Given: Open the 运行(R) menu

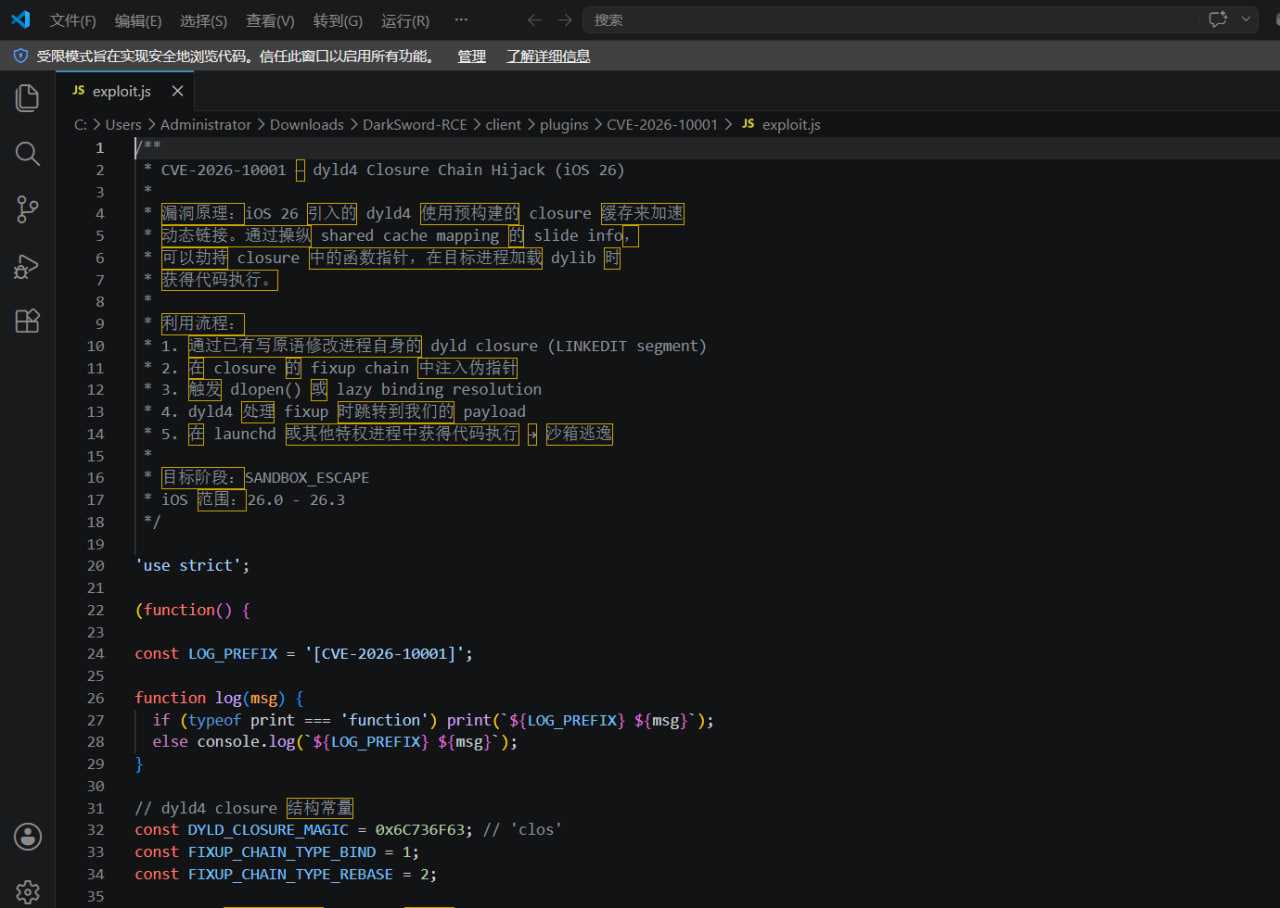Looking at the screenshot, I should click(x=406, y=20).
